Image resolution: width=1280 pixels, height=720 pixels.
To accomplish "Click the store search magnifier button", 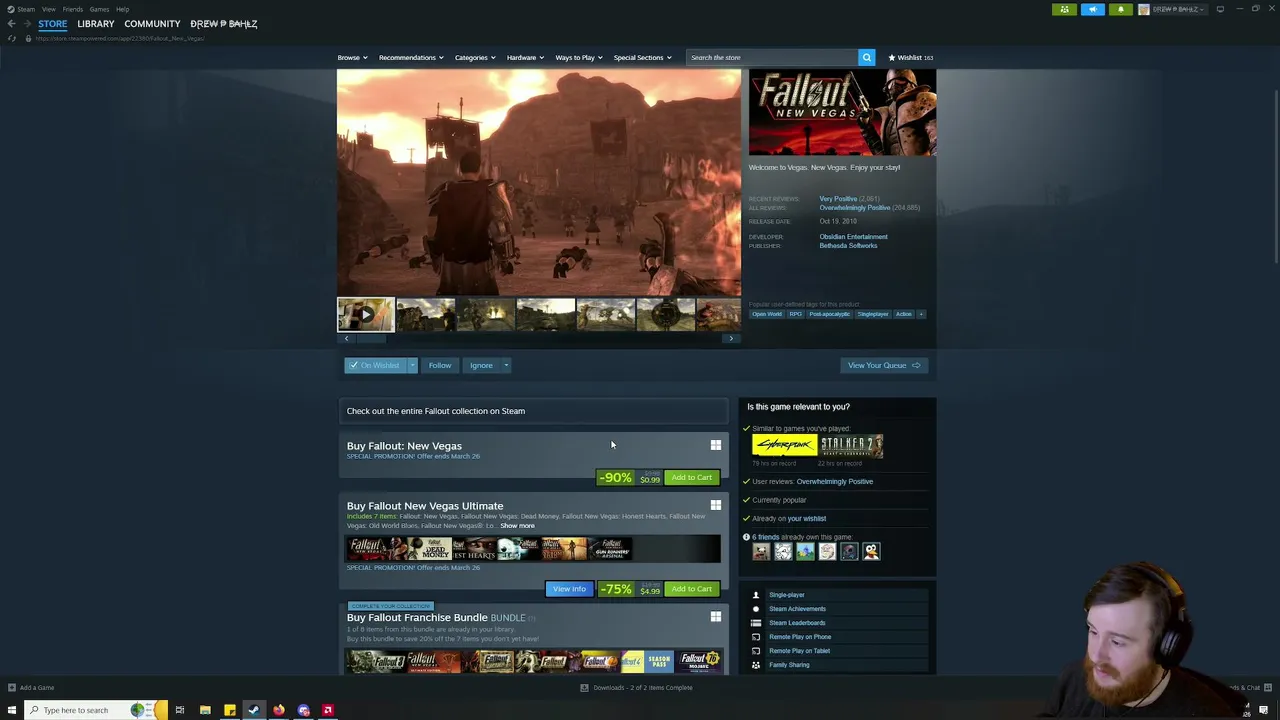I will pyautogui.click(x=867, y=57).
